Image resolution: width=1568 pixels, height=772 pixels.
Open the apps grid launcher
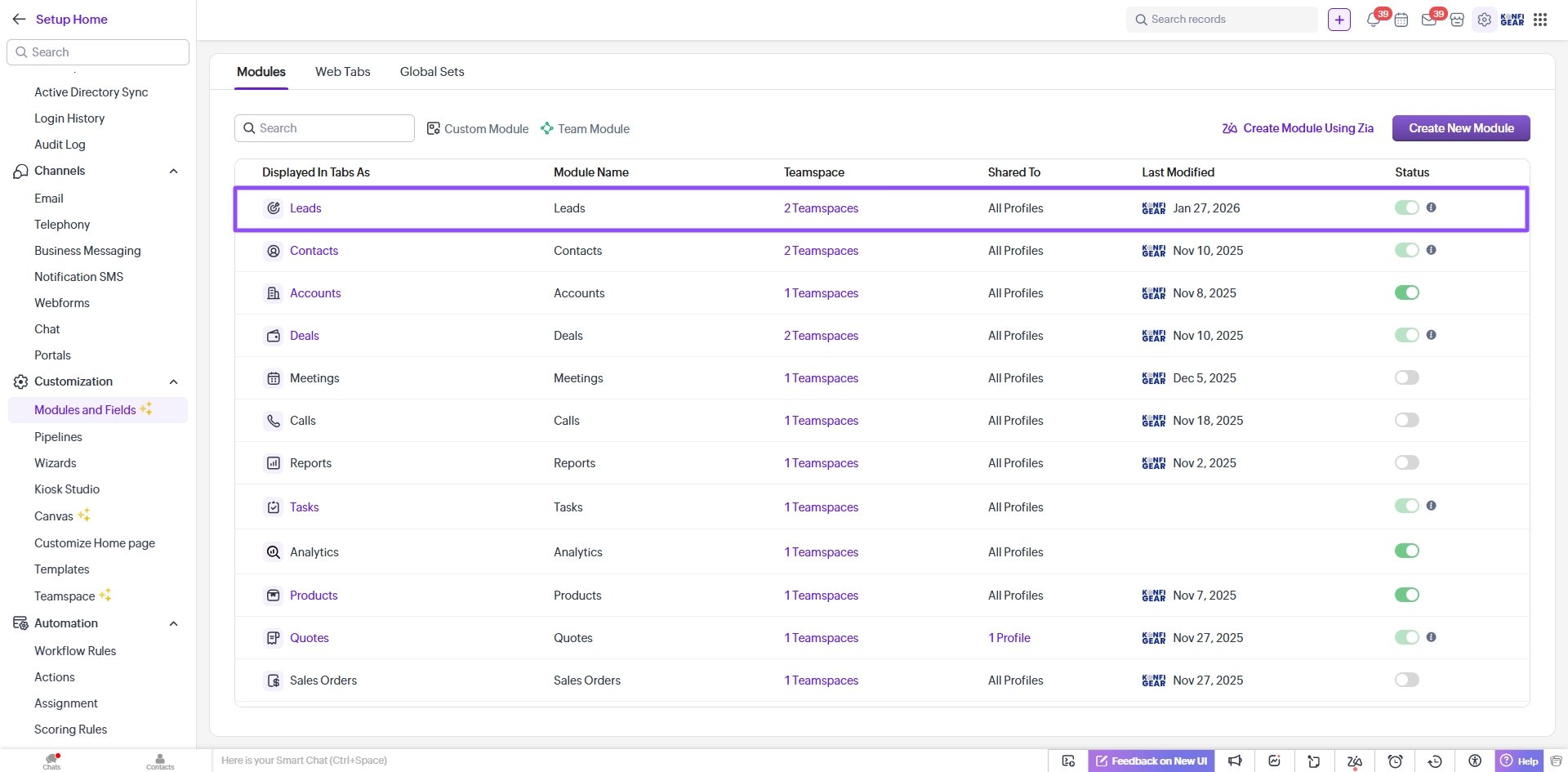coord(1541,19)
